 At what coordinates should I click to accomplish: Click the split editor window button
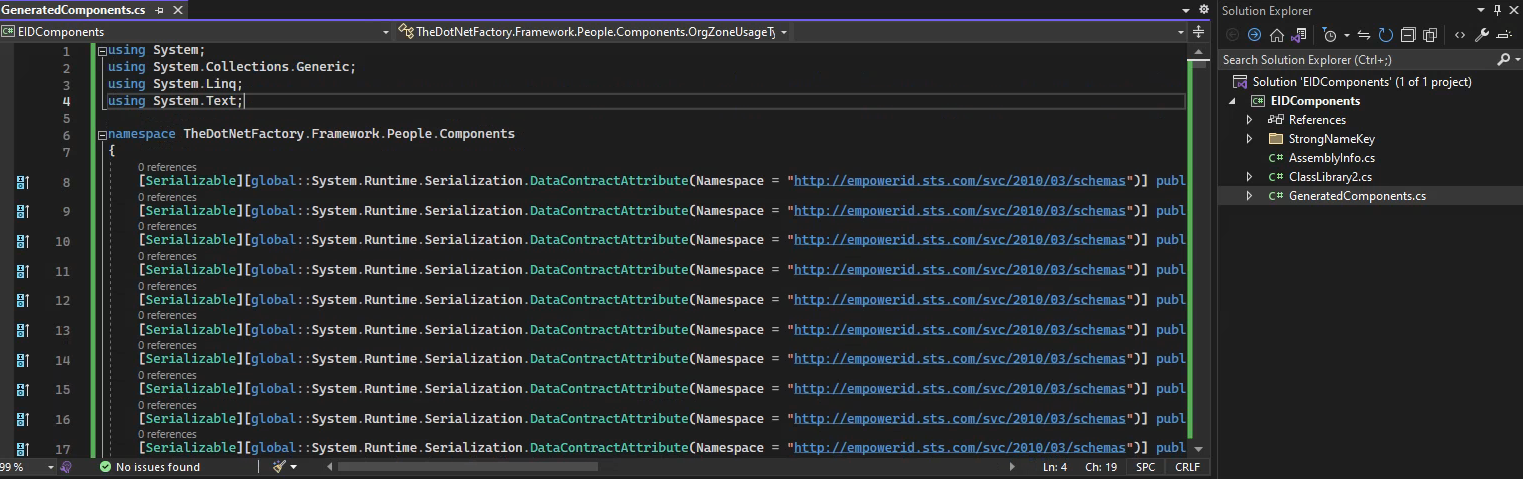pos(1198,32)
